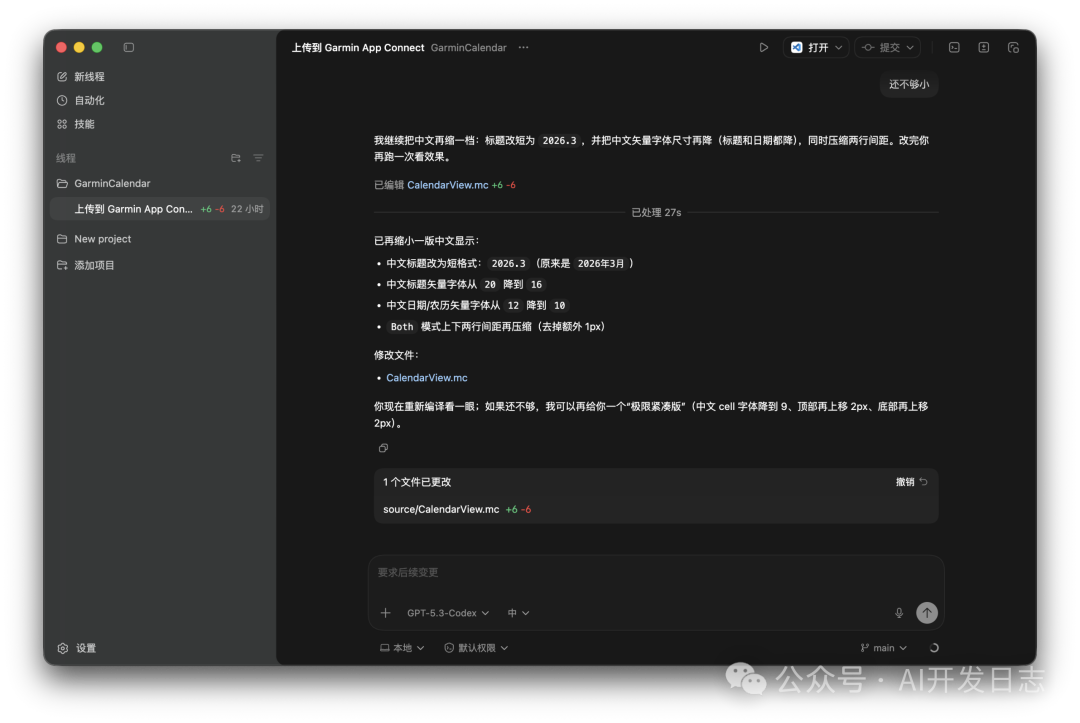Image resolution: width=1080 pixels, height=723 pixels.
Task: Open thread options via the ... menu
Action: 523,47
